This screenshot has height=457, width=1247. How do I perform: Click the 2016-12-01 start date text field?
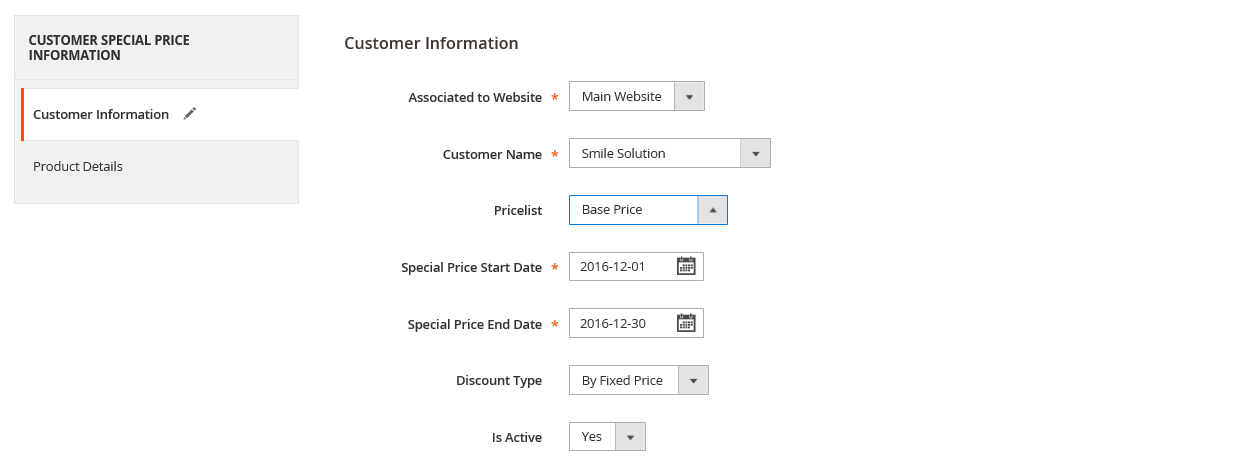click(622, 267)
